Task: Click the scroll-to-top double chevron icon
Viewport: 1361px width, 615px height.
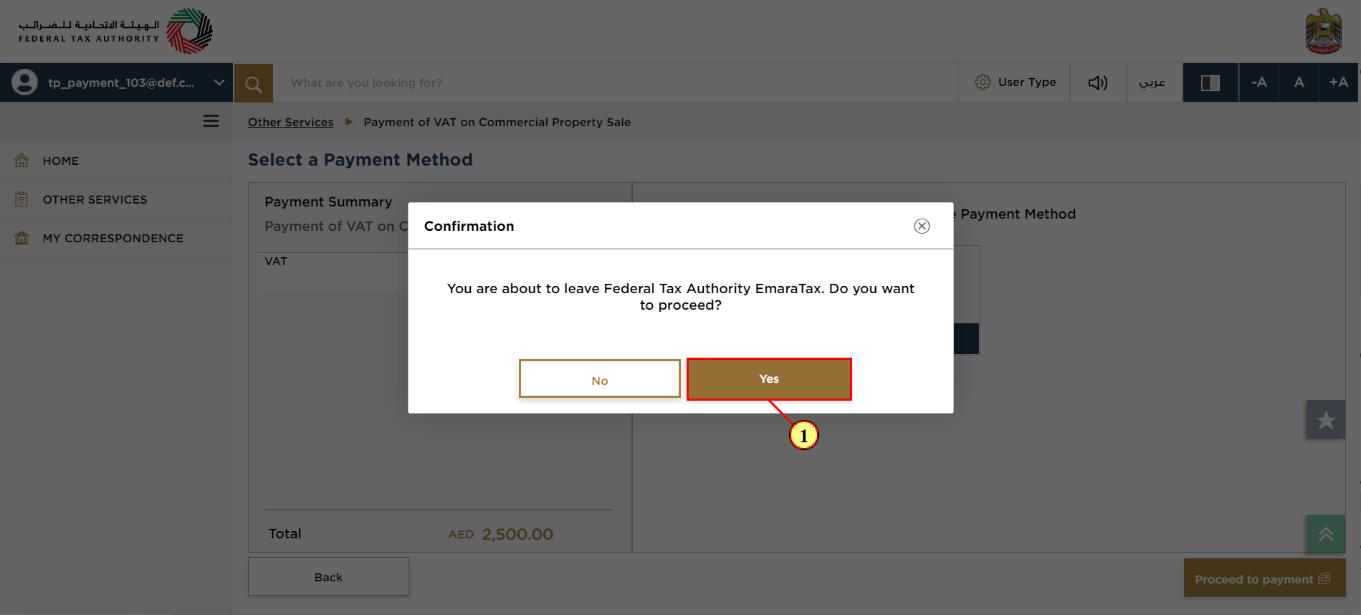Action: (x=1325, y=534)
